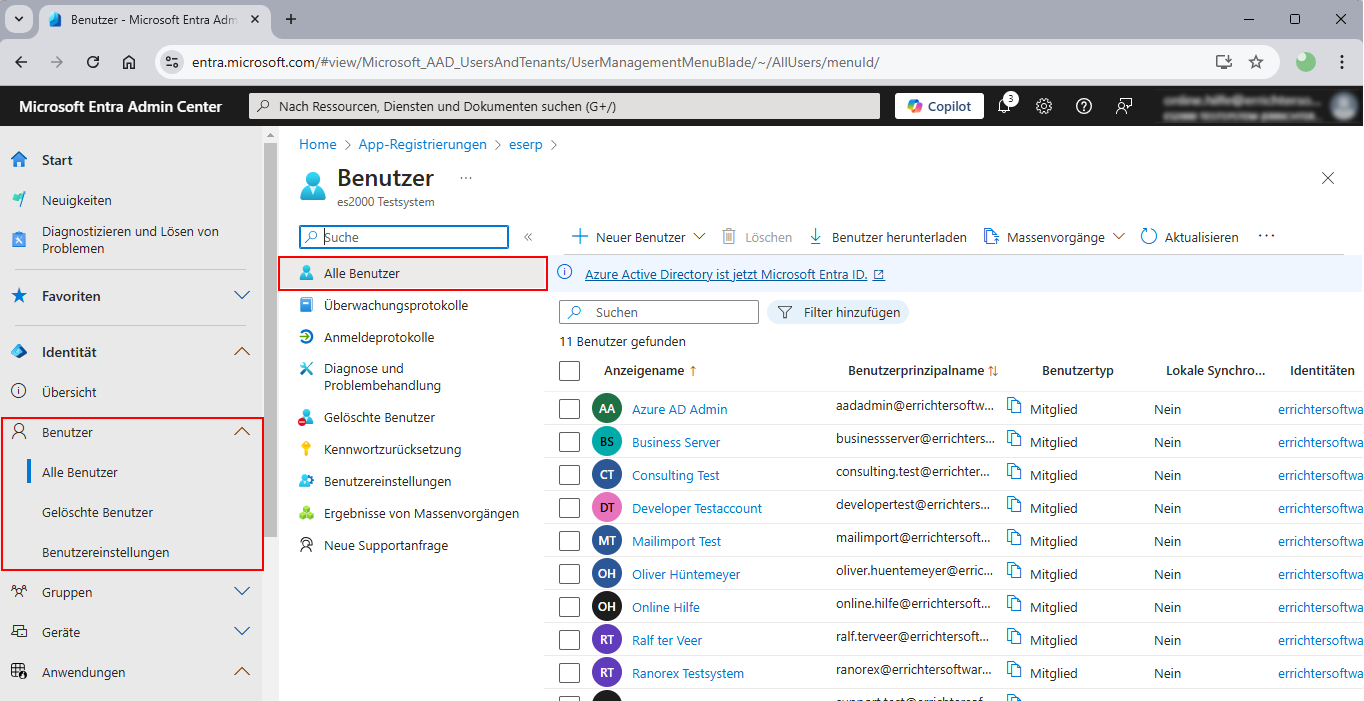Viewport: 1364px width, 701px height.
Task: Open Übersicht in the sidebar
Action: pos(69,392)
